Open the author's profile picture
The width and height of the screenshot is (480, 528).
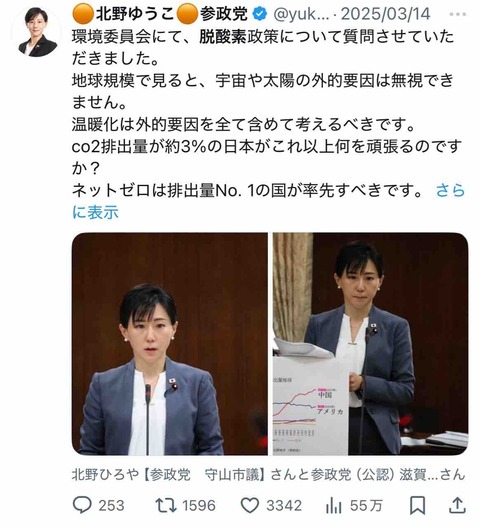pyautogui.click(x=37, y=32)
